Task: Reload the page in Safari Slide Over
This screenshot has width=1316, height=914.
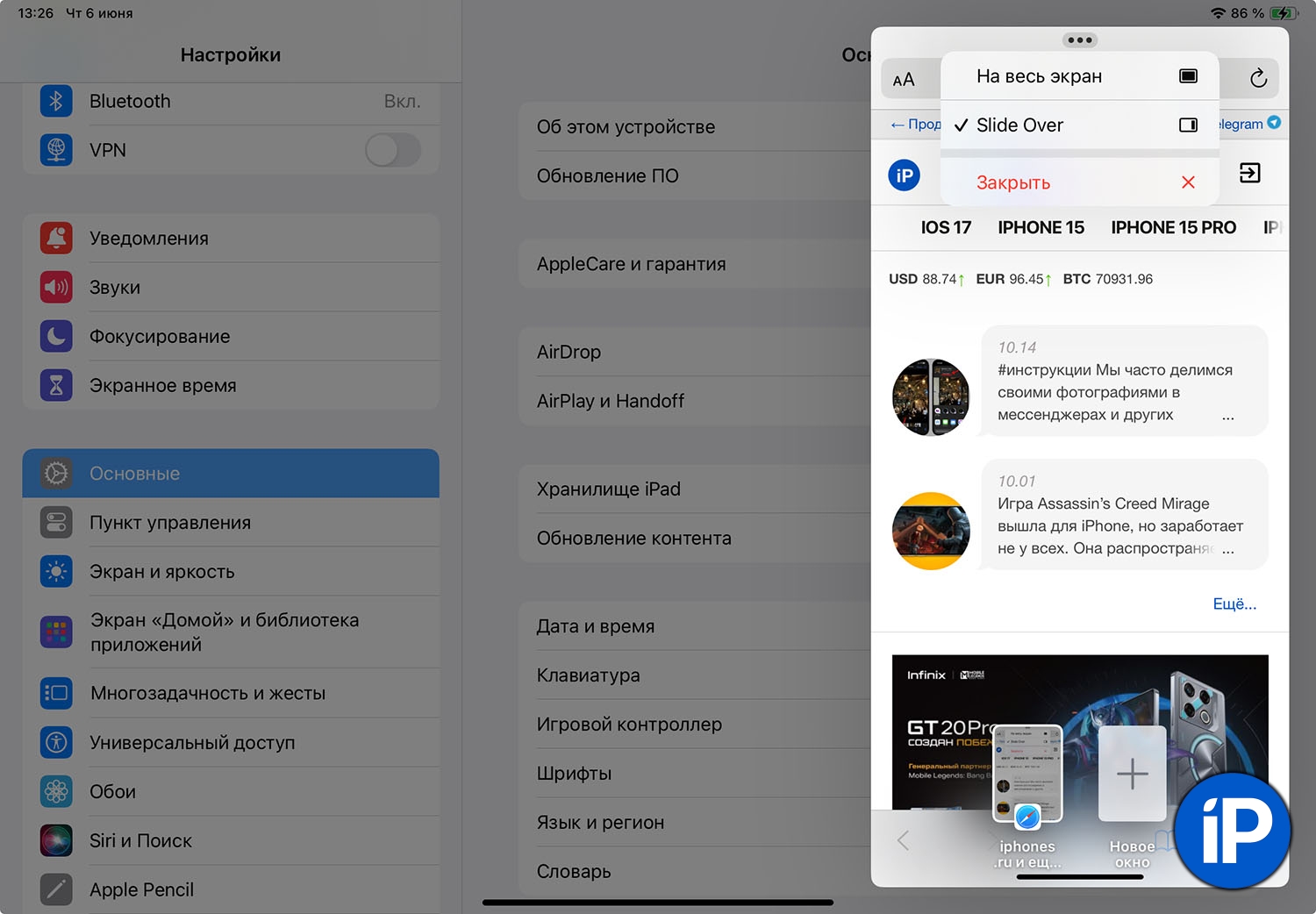Action: point(1258,78)
